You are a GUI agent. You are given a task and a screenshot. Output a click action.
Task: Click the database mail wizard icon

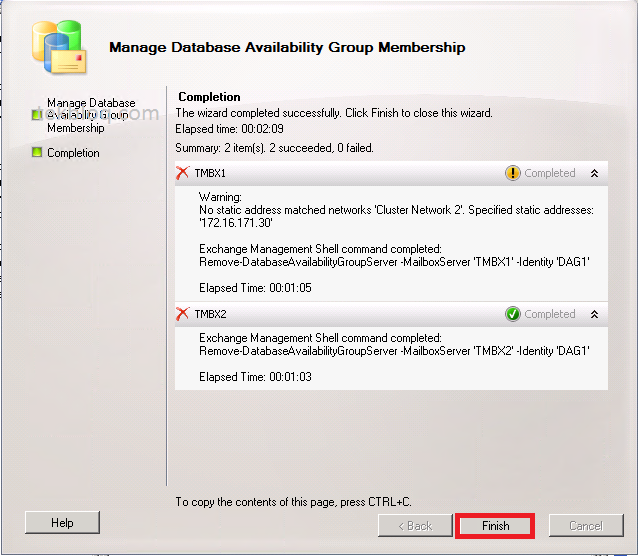59,47
